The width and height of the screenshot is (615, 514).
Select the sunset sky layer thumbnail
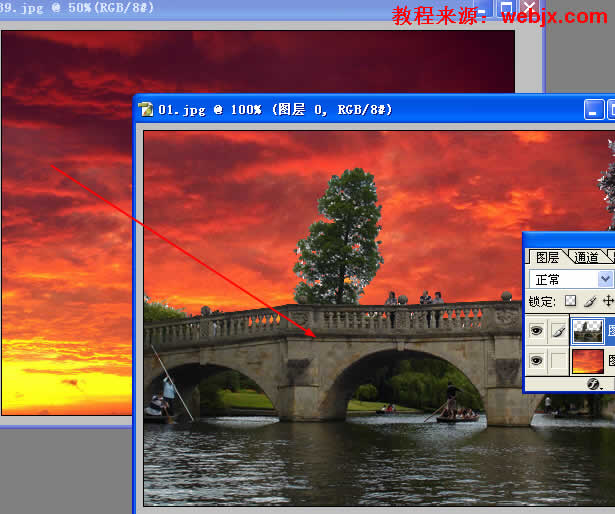[x=588, y=361]
